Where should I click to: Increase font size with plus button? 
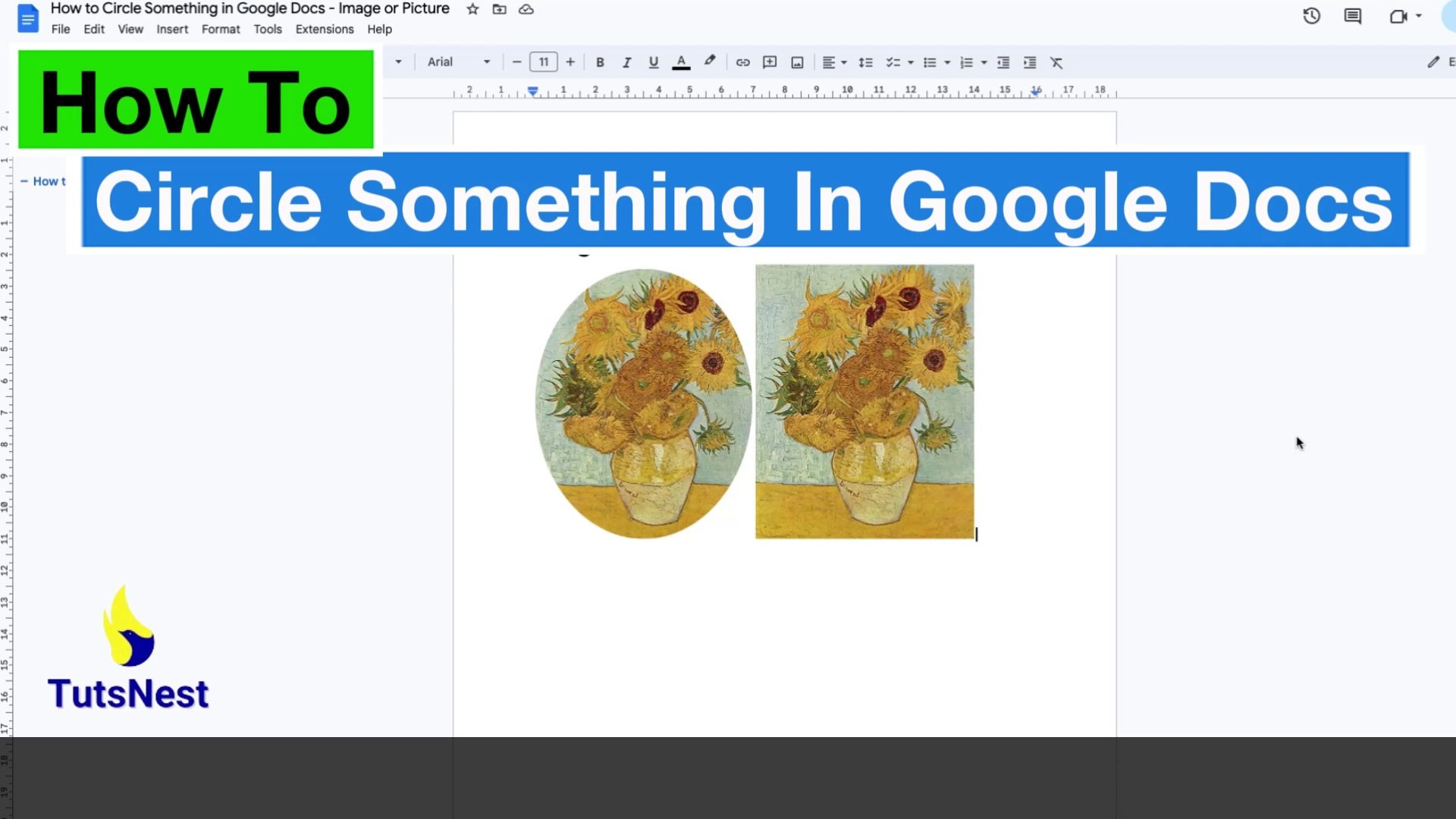(x=570, y=62)
